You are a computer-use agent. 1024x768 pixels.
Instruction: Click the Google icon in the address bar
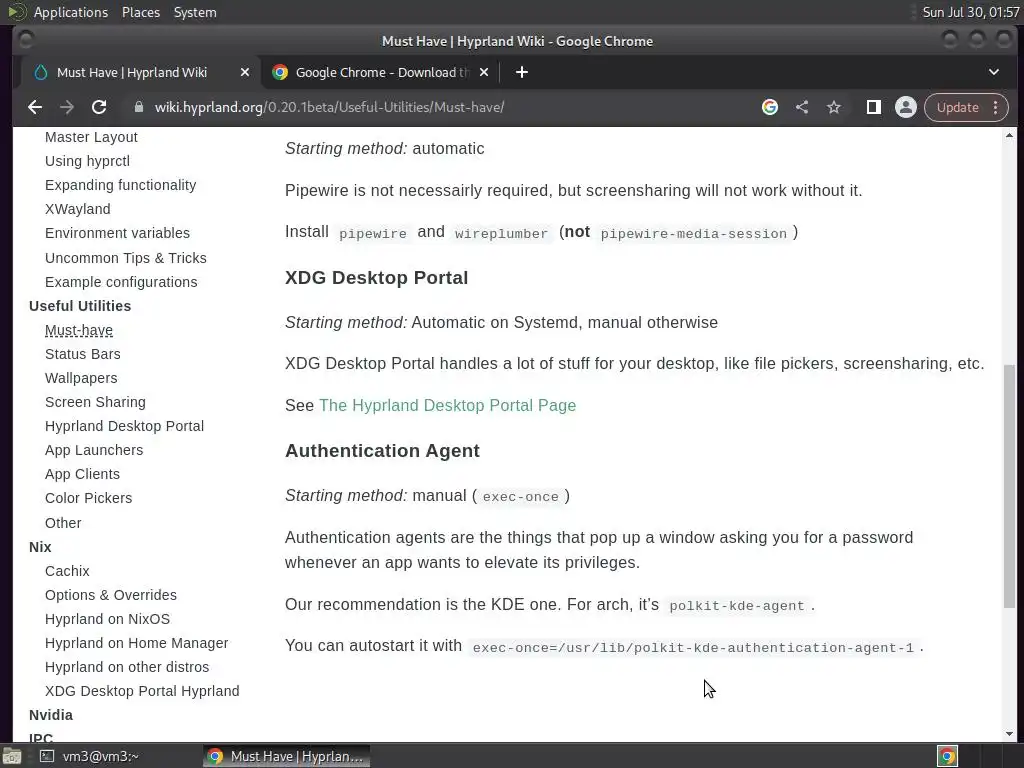[x=770, y=107]
